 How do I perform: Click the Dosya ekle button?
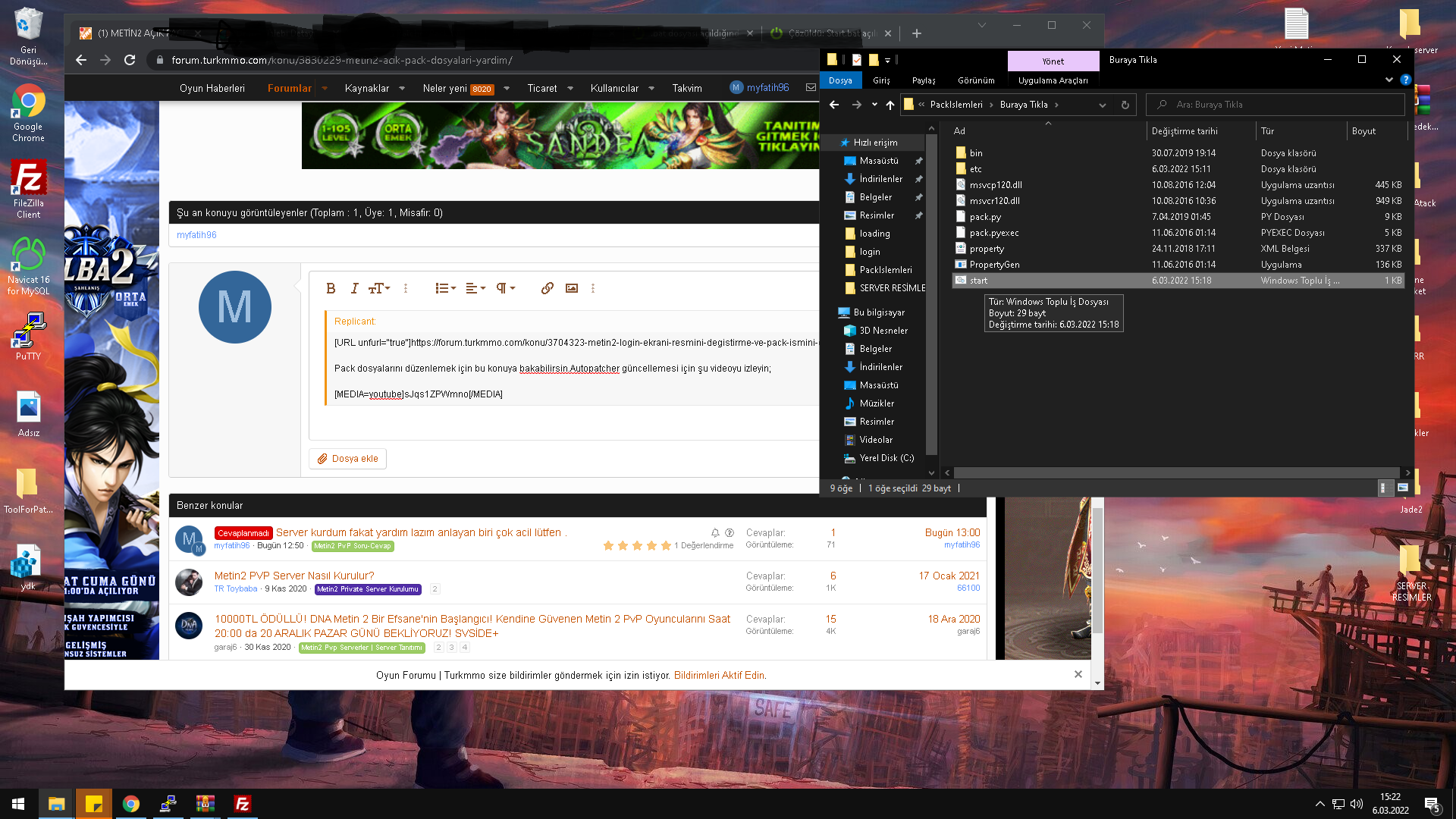click(x=347, y=459)
